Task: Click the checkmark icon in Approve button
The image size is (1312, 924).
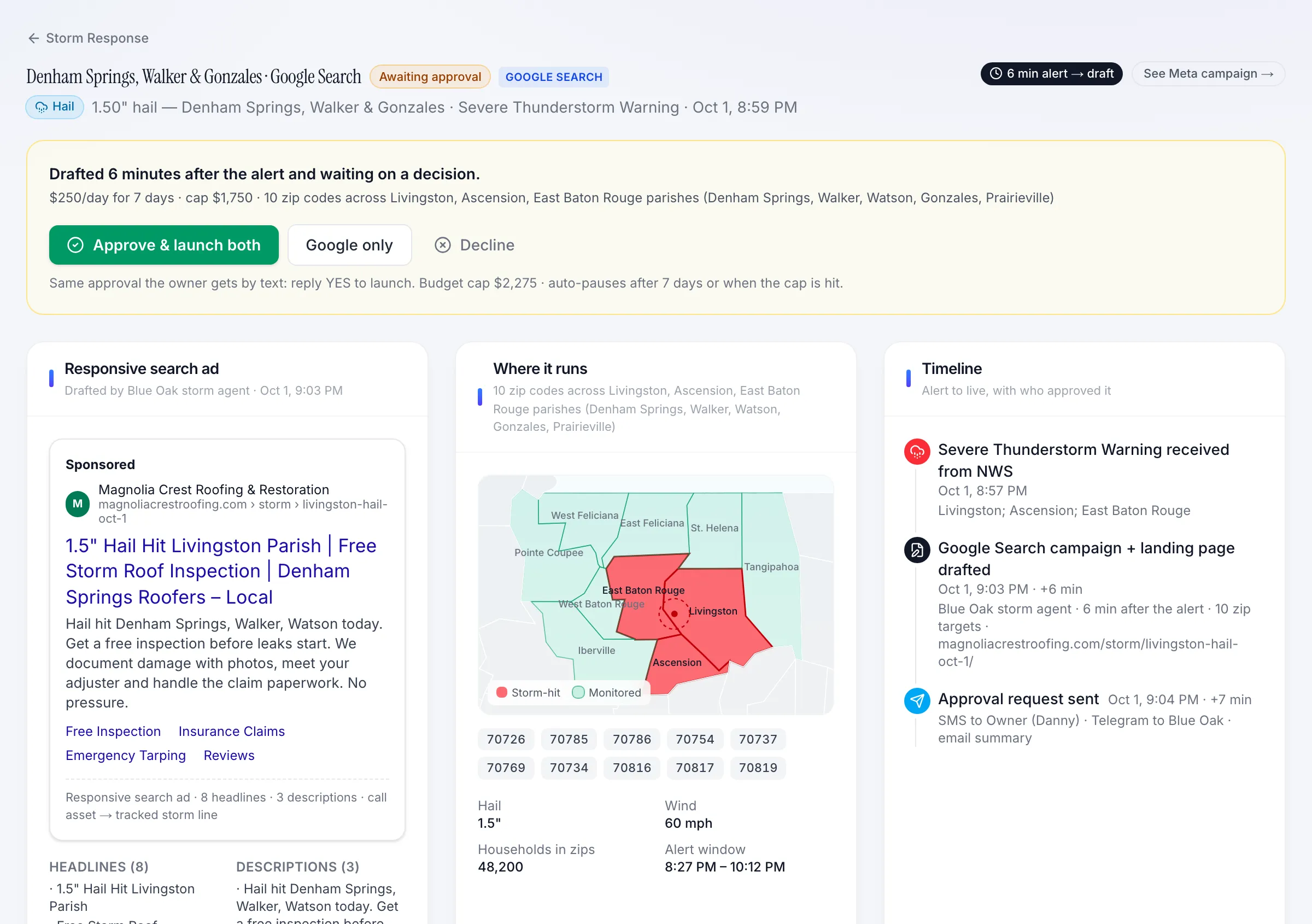Action: [75, 245]
